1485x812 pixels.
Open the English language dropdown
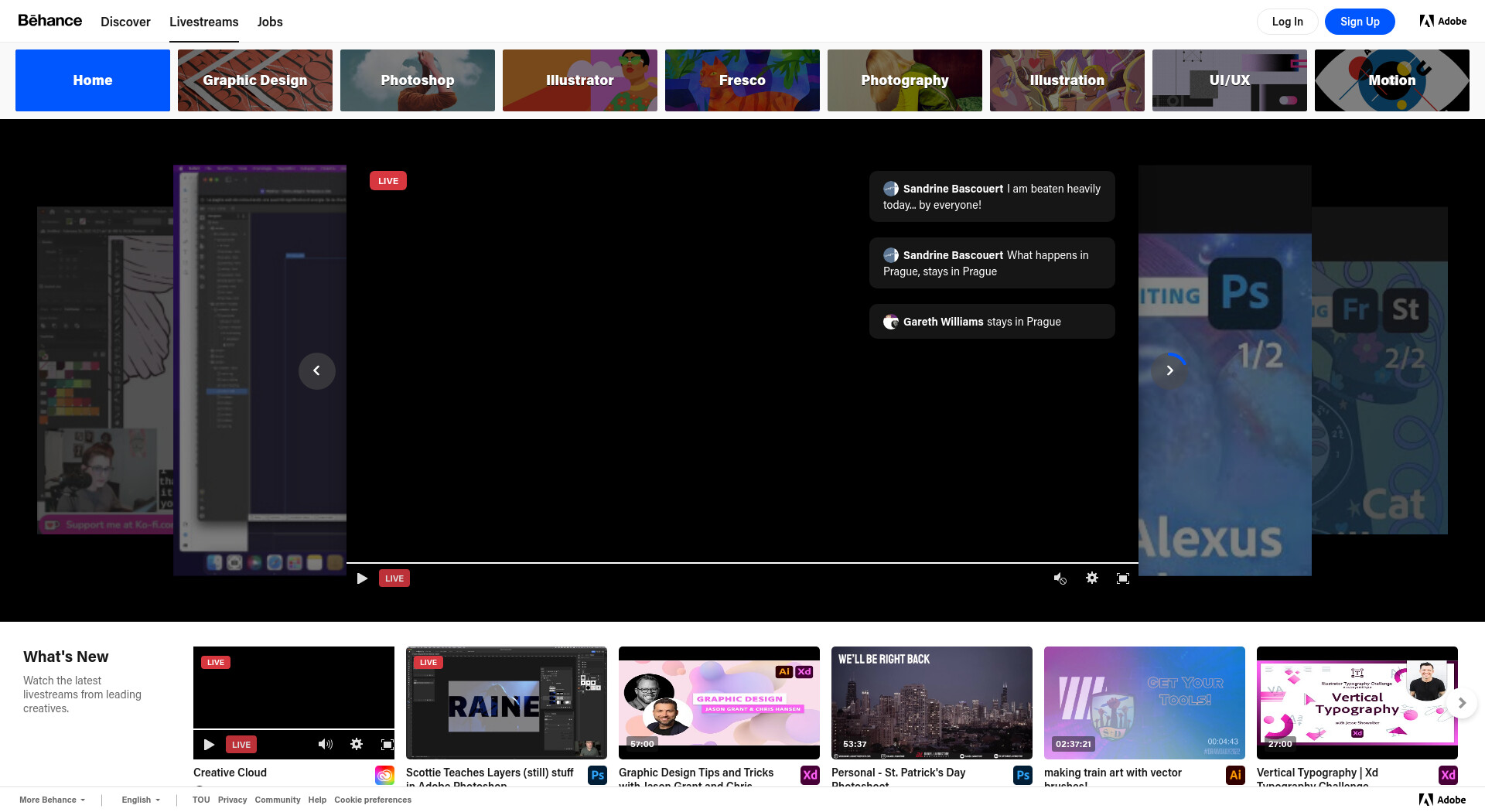pyautogui.click(x=141, y=800)
